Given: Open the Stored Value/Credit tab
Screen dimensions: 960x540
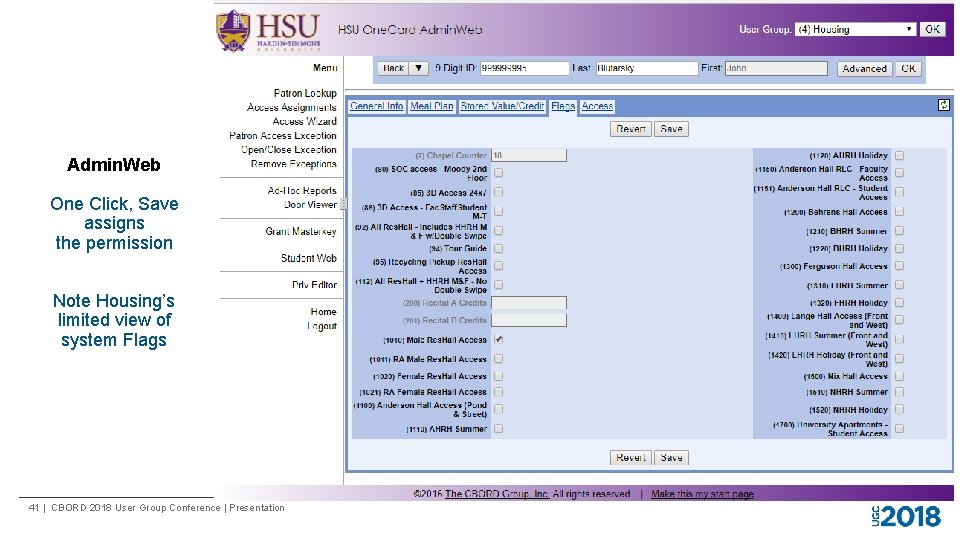Looking at the screenshot, I should [x=502, y=106].
